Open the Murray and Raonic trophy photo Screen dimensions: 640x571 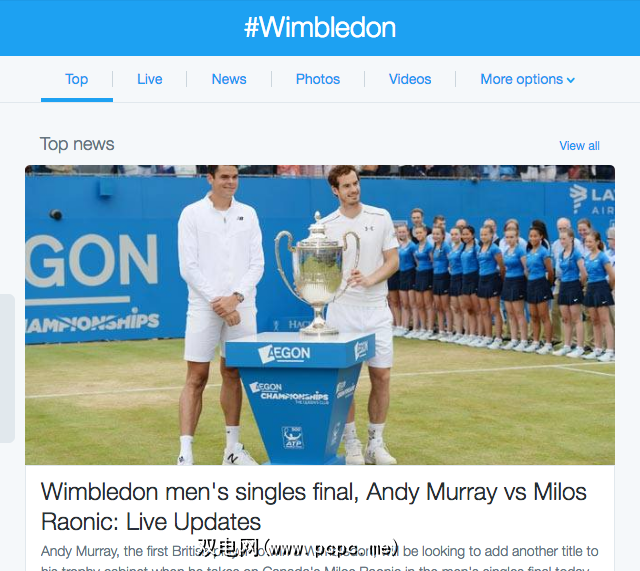(x=320, y=315)
